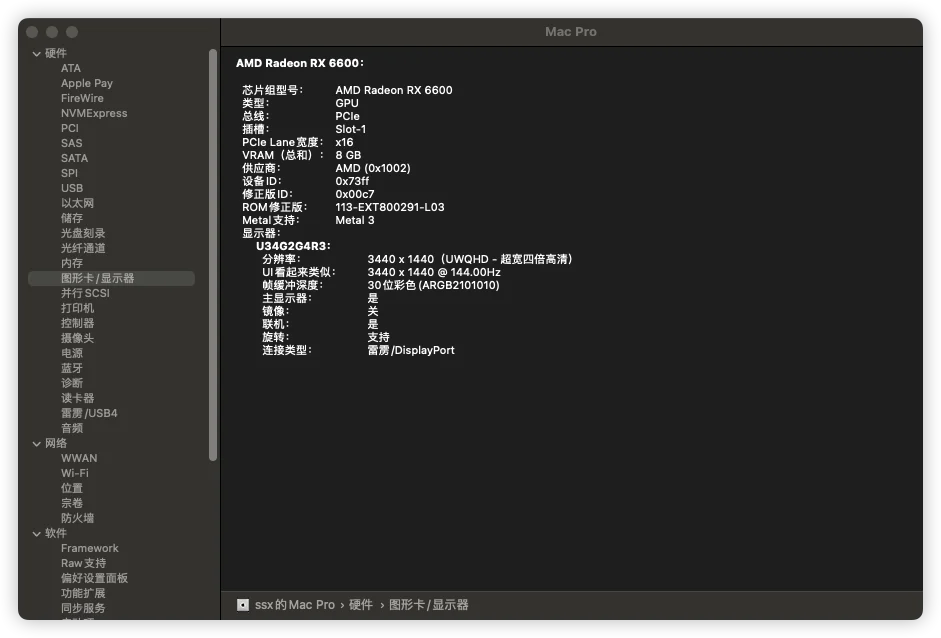
Task: Open the USB hardware entry
Action: [72, 188]
